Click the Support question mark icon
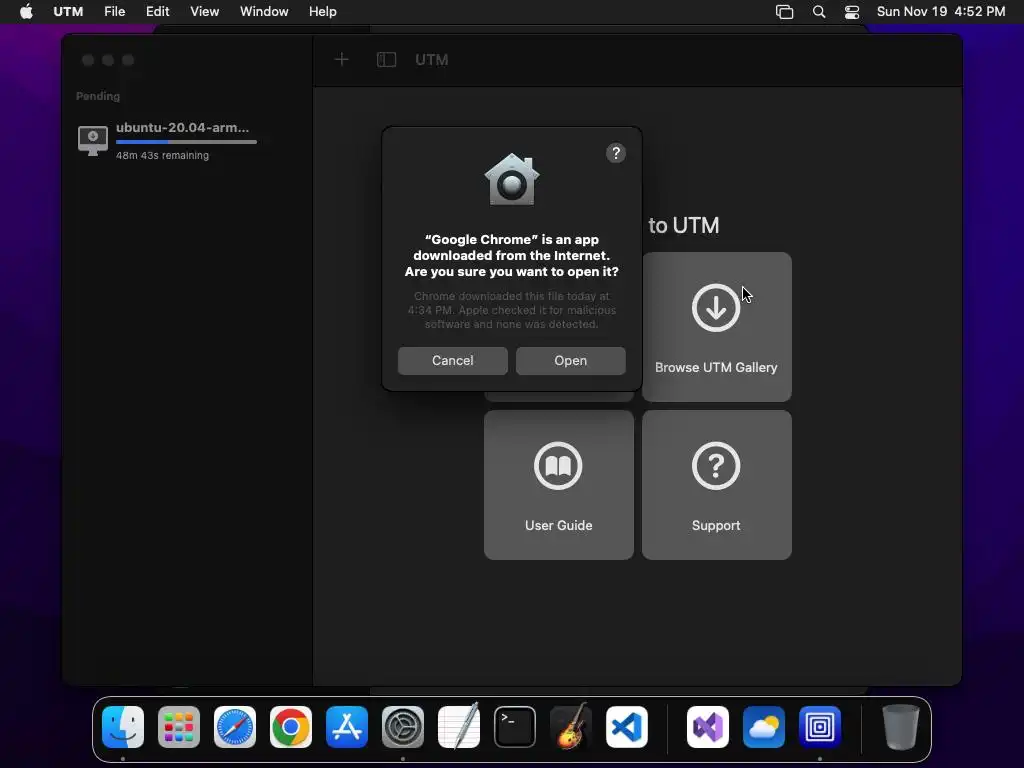Screen dimensions: 1024x768 716,466
